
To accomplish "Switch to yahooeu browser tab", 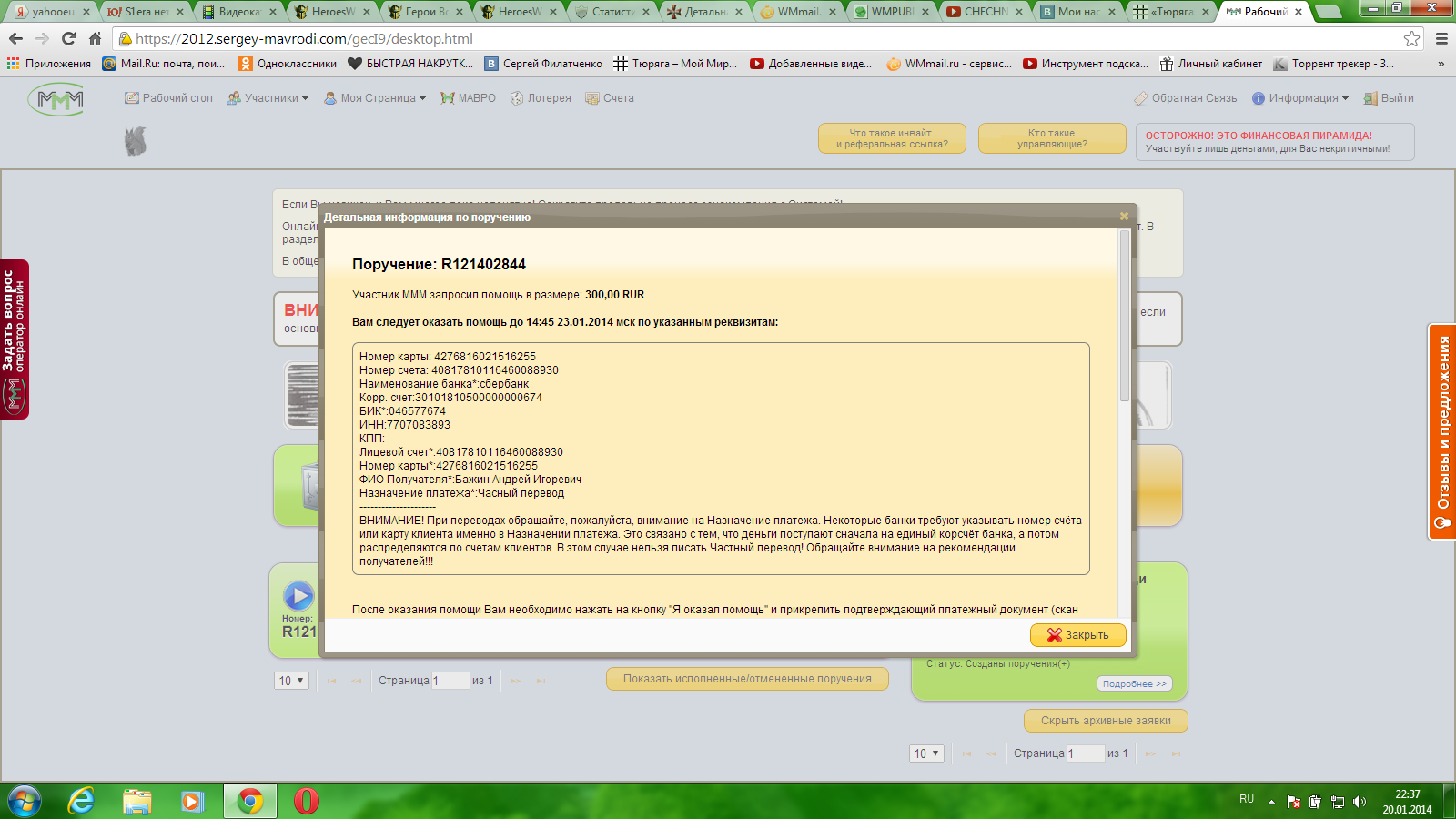I will 53,12.
